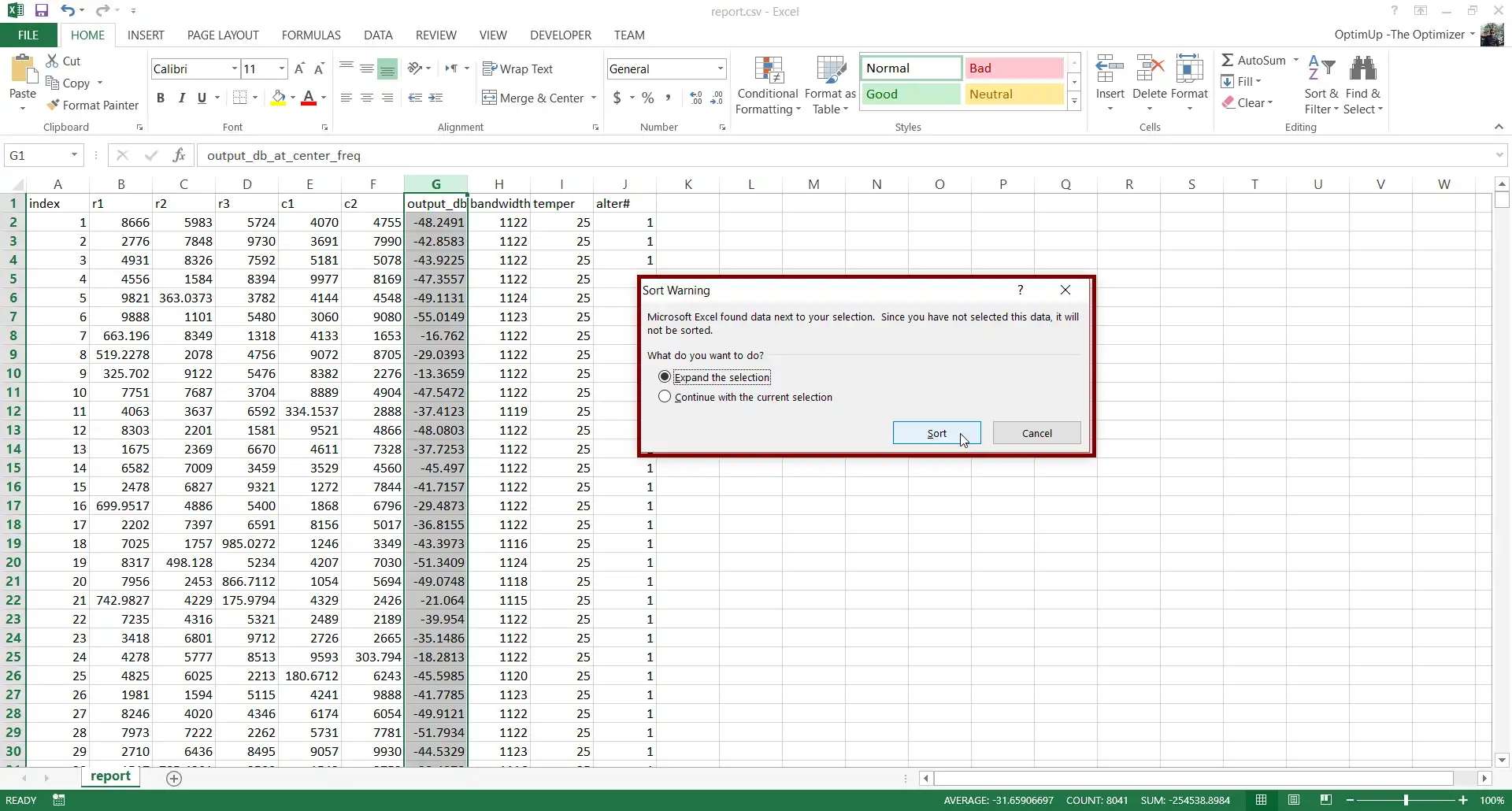Toggle Wrap Text
This screenshot has width=1512, height=811.
click(x=517, y=69)
